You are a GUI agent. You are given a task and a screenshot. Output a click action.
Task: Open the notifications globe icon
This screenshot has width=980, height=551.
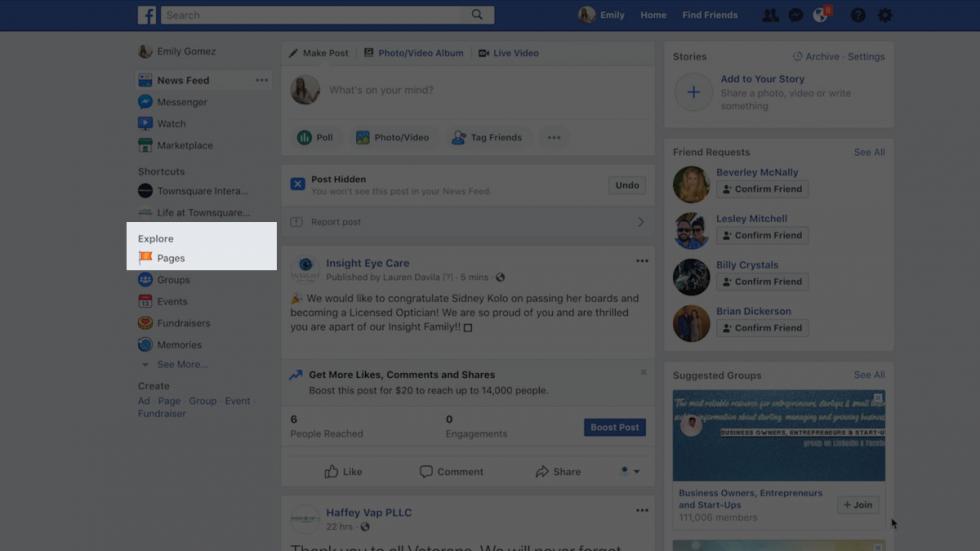click(x=821, y=15)
